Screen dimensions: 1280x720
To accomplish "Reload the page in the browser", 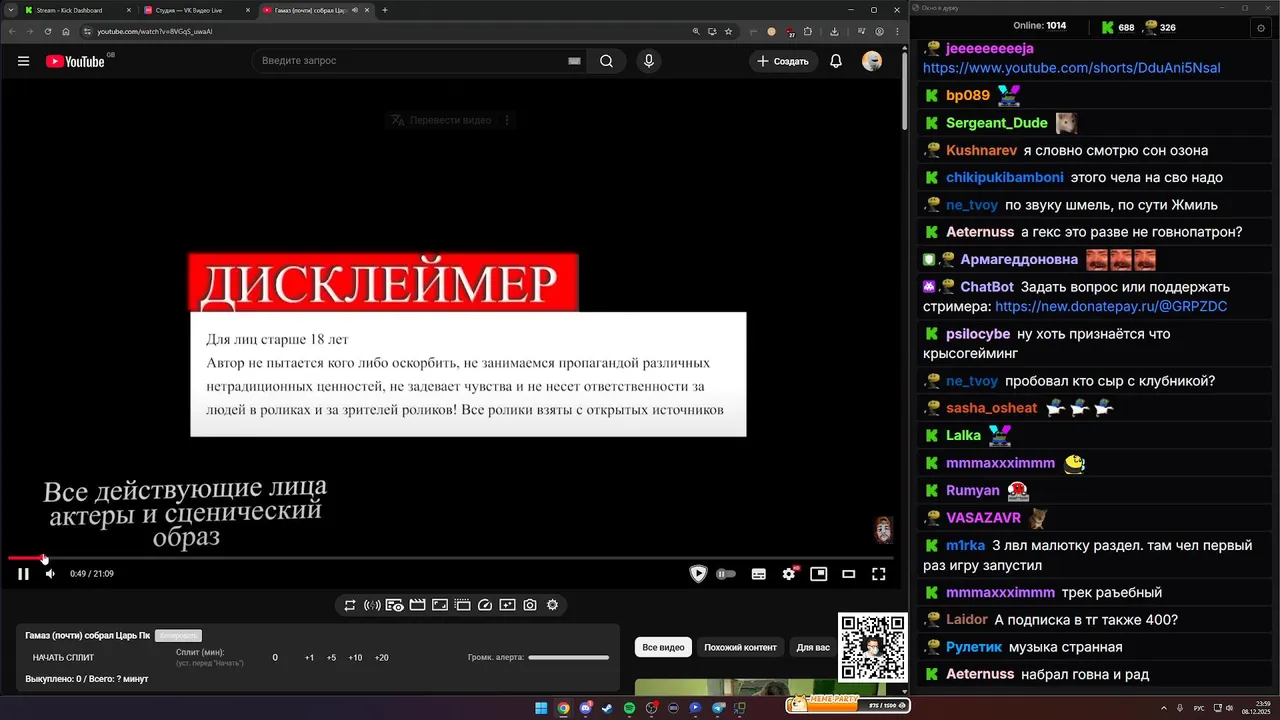I will [x=49, y=31].
